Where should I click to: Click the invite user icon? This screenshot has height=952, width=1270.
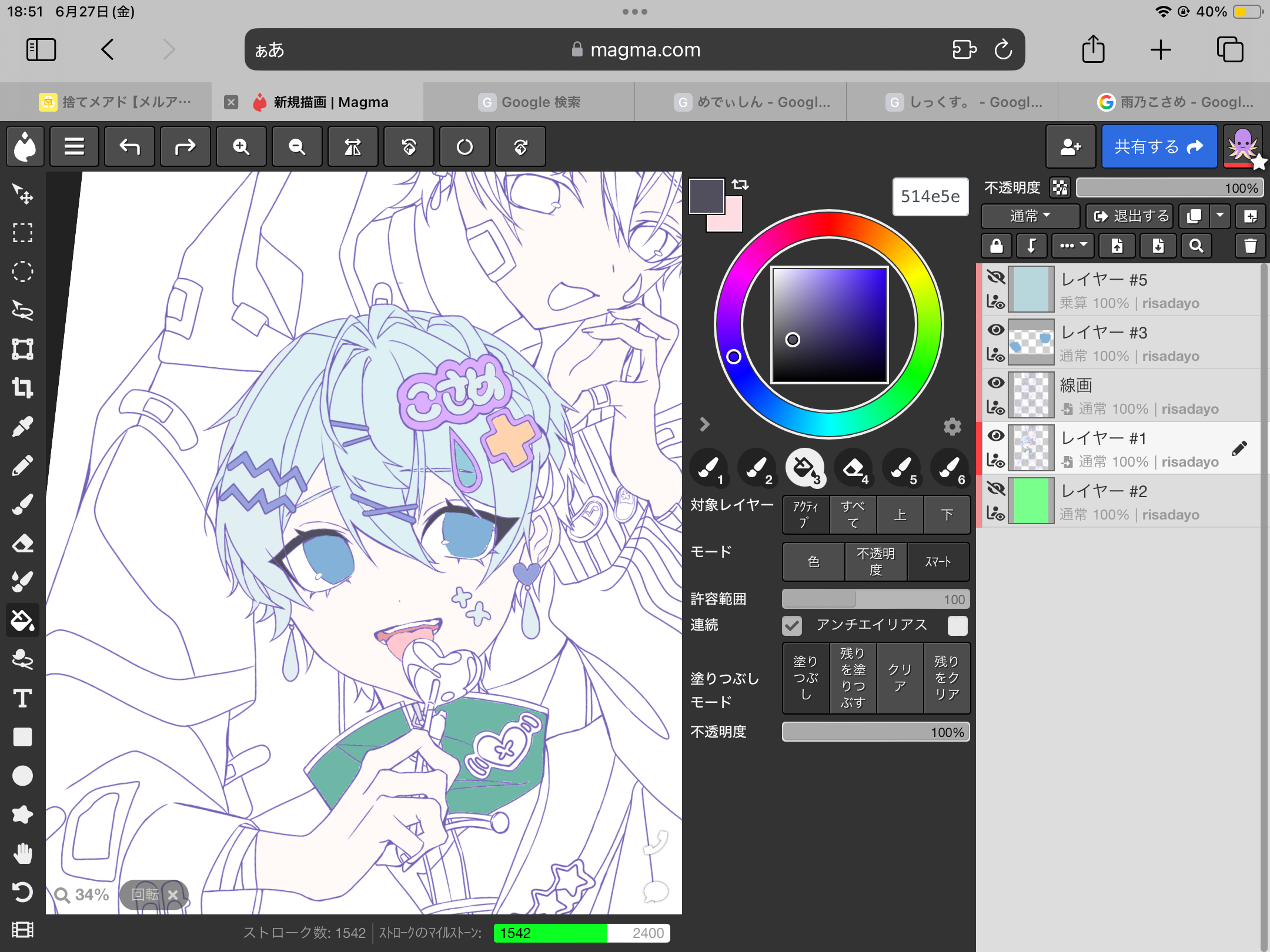click(1071, 146)
